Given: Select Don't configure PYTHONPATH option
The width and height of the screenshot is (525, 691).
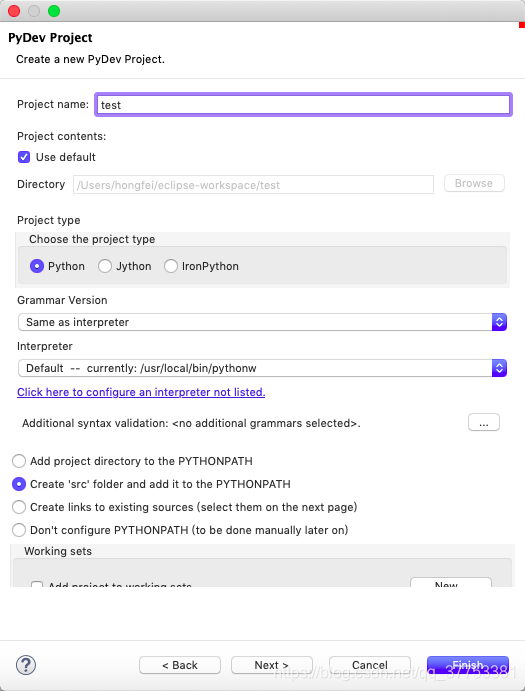Looking at the screenshot, I should tap(19, 530).
